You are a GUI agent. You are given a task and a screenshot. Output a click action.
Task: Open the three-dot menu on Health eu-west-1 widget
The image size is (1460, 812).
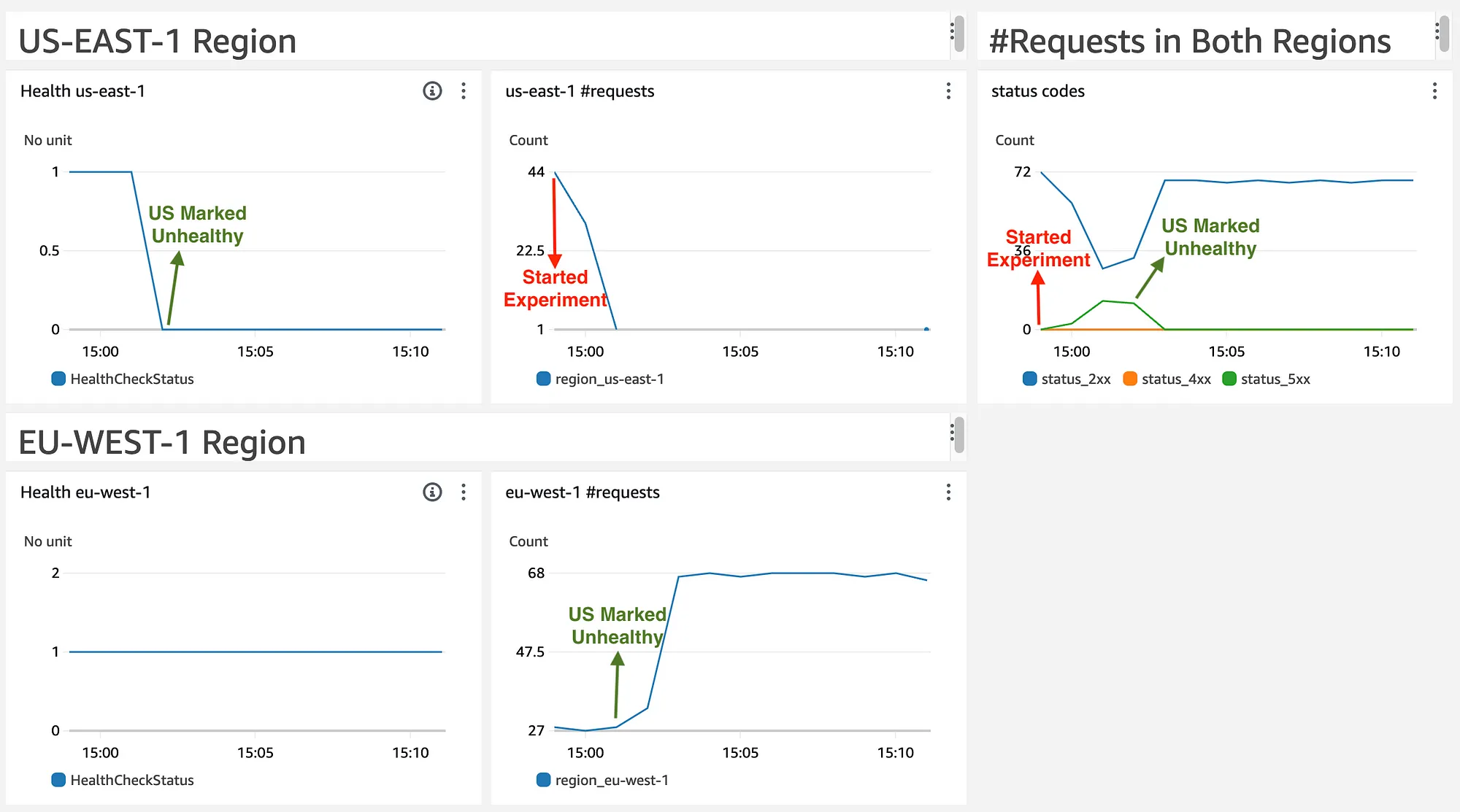click(464, 492)
